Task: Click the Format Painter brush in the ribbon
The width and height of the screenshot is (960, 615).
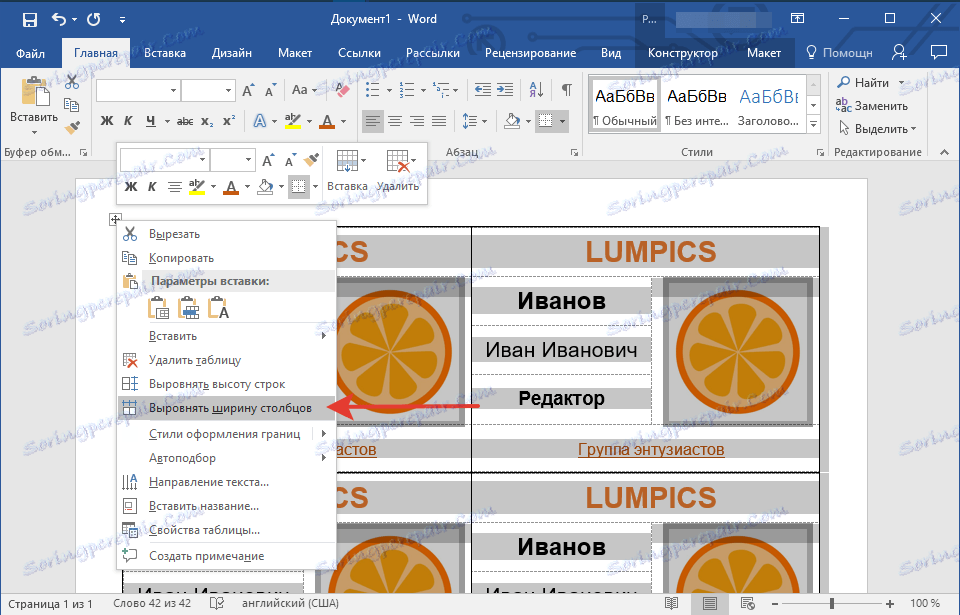Action: click(x=71, y=128)
